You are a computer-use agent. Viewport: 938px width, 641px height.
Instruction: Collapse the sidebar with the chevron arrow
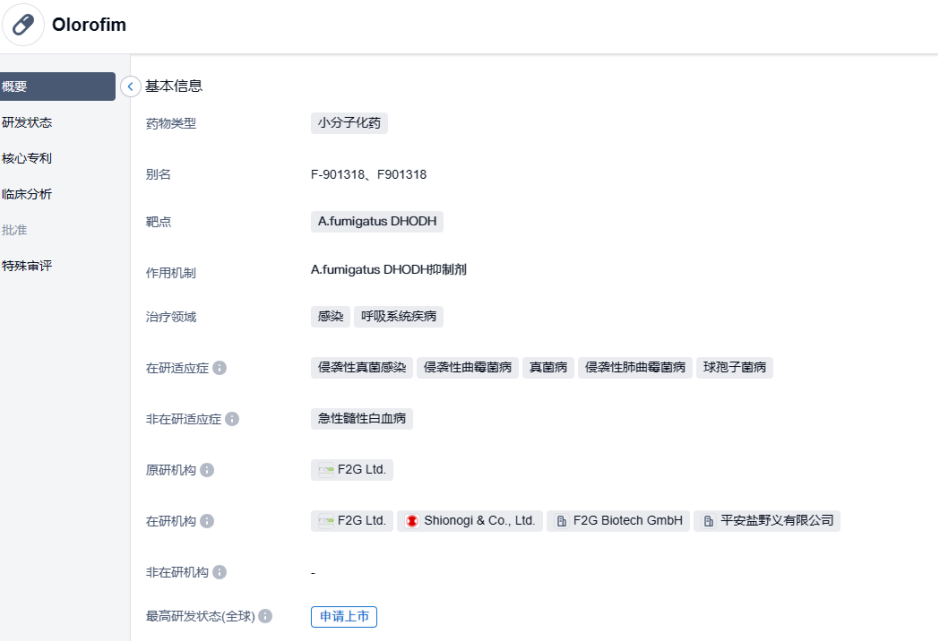pyautogui.click(x=130, y=87)
